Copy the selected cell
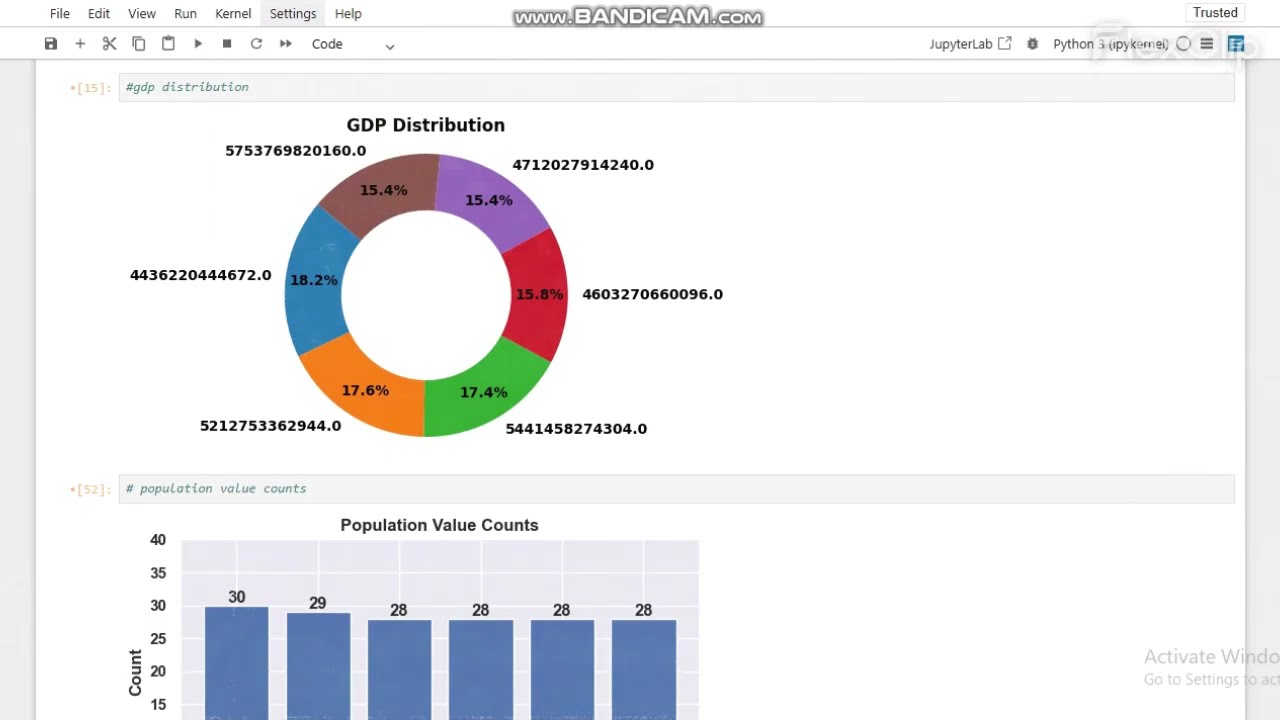 (139, 44)
